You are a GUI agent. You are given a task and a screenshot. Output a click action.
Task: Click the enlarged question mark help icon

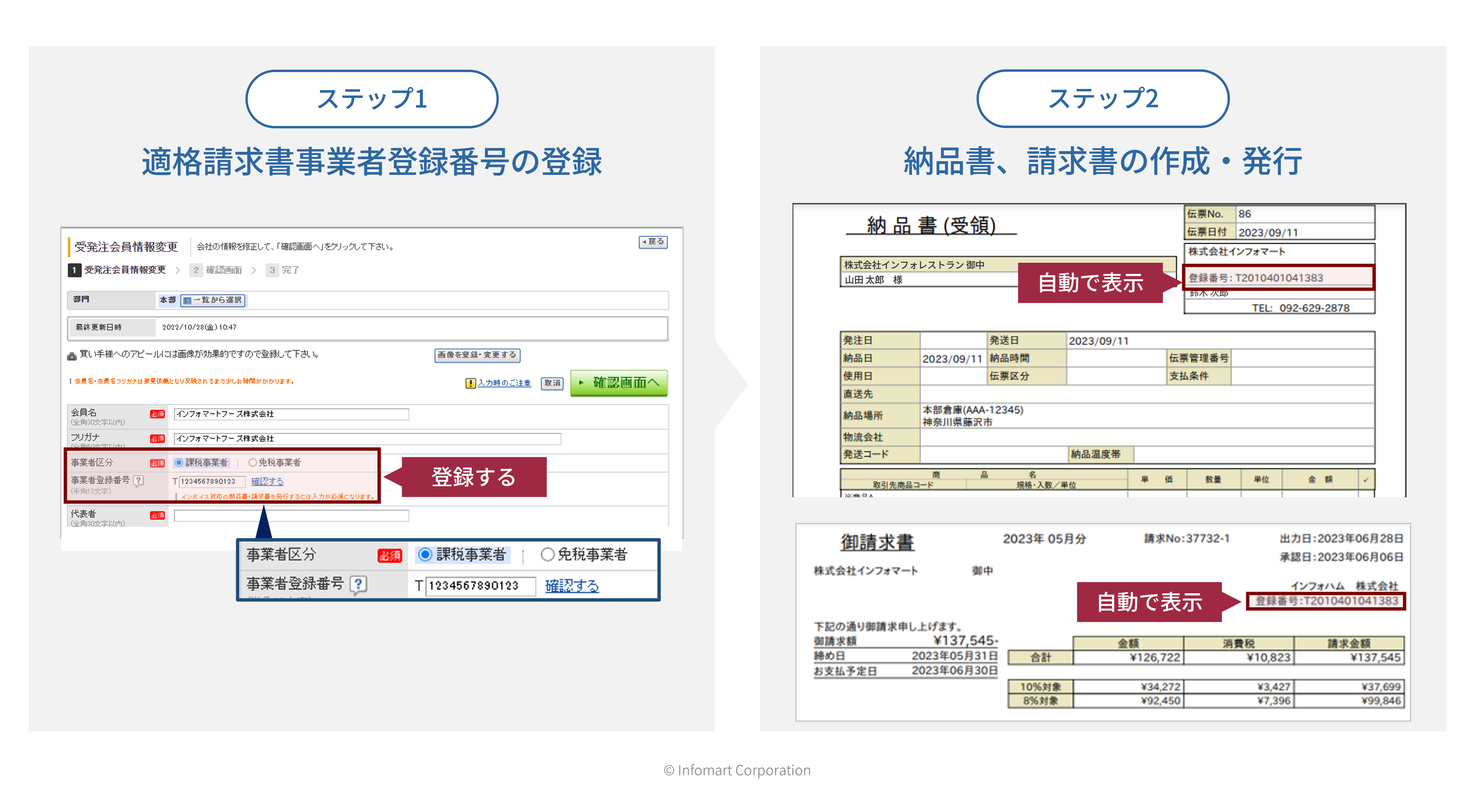[x=359, y=584]
